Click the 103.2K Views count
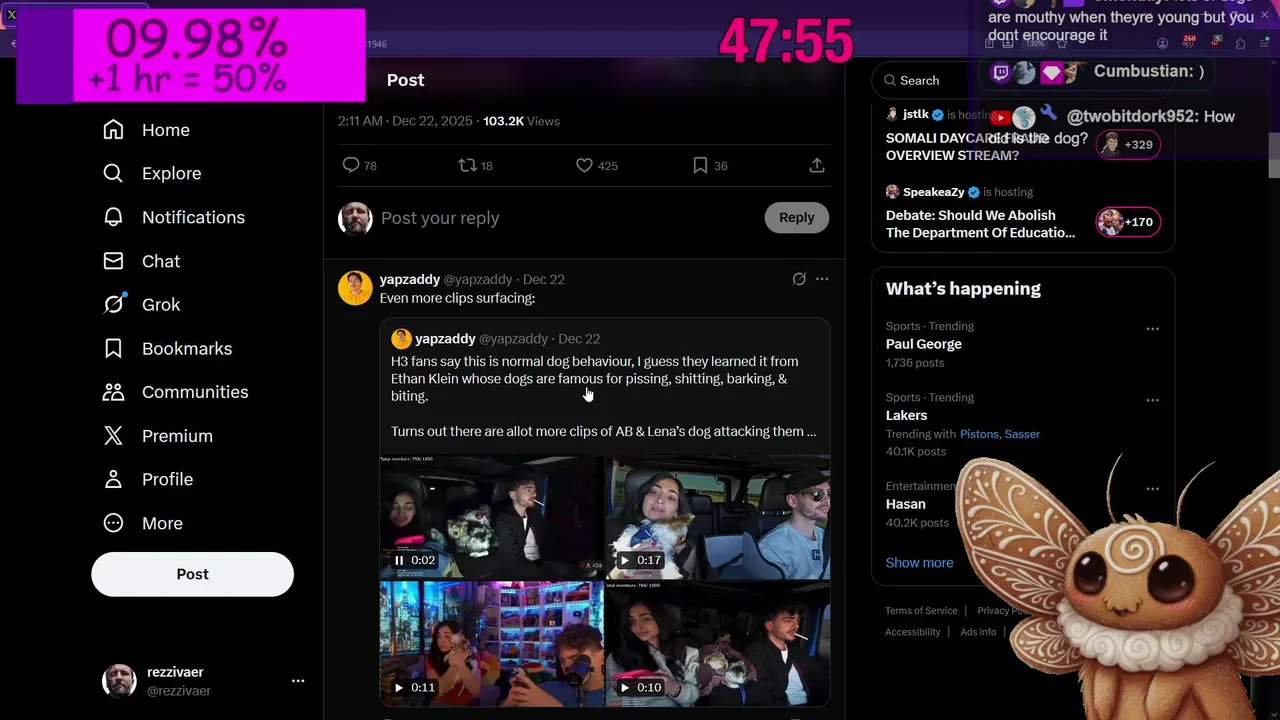1280x720 pixels. pyautogui.click(x=521, y=121)
